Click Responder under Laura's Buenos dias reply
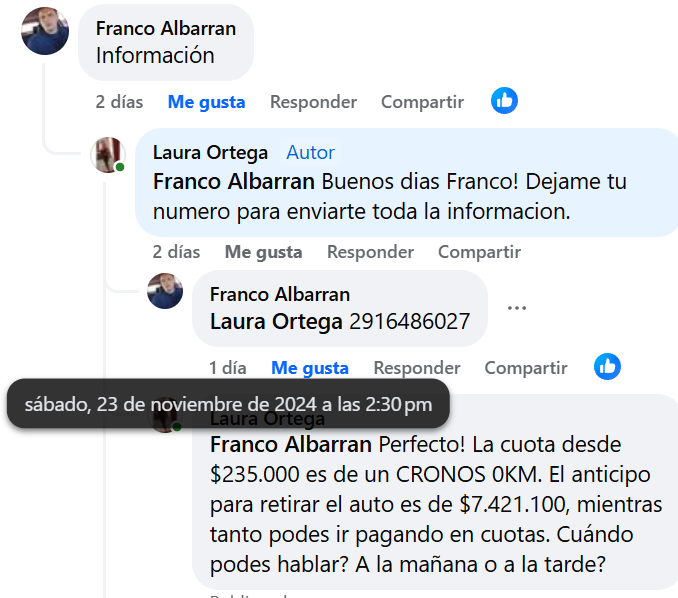Image resolution: width=678 pixels, height=598 pixels. tap(371, 252)
